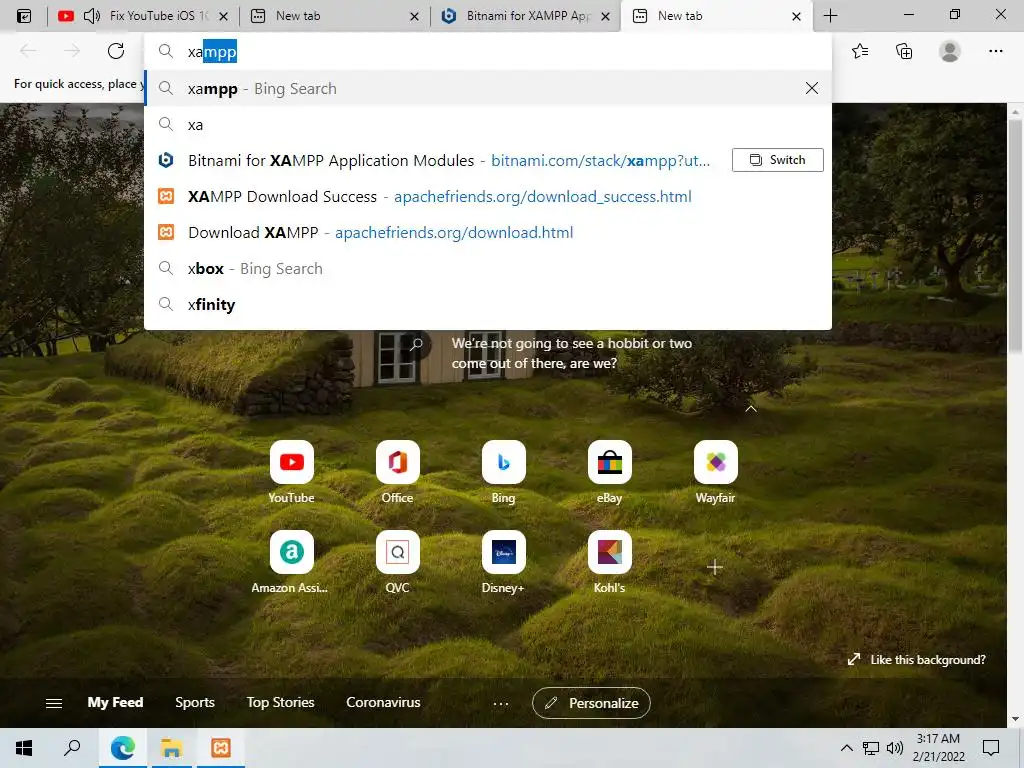Collapse quick links with the chevron
This screenshot has width=1024, height=768.
pos(751,409)
